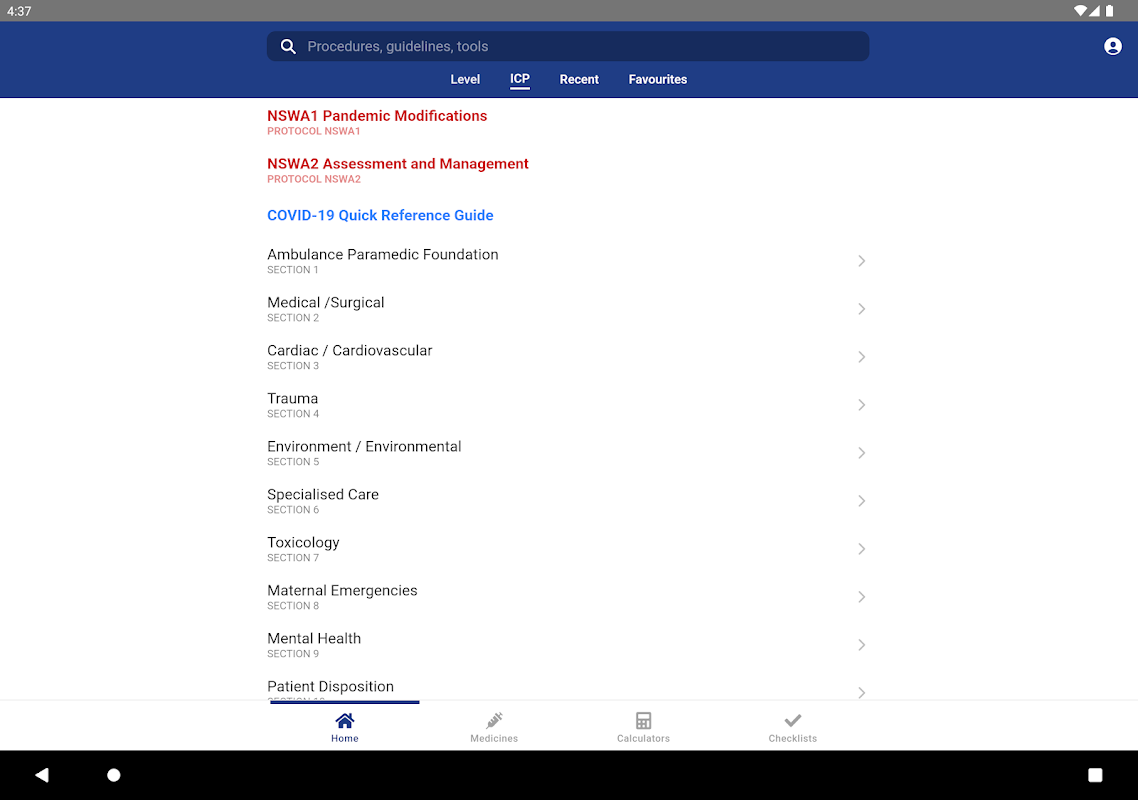Expand Trauma section chevron
This screenshot has width=1138, height=800.
point(861,404)
